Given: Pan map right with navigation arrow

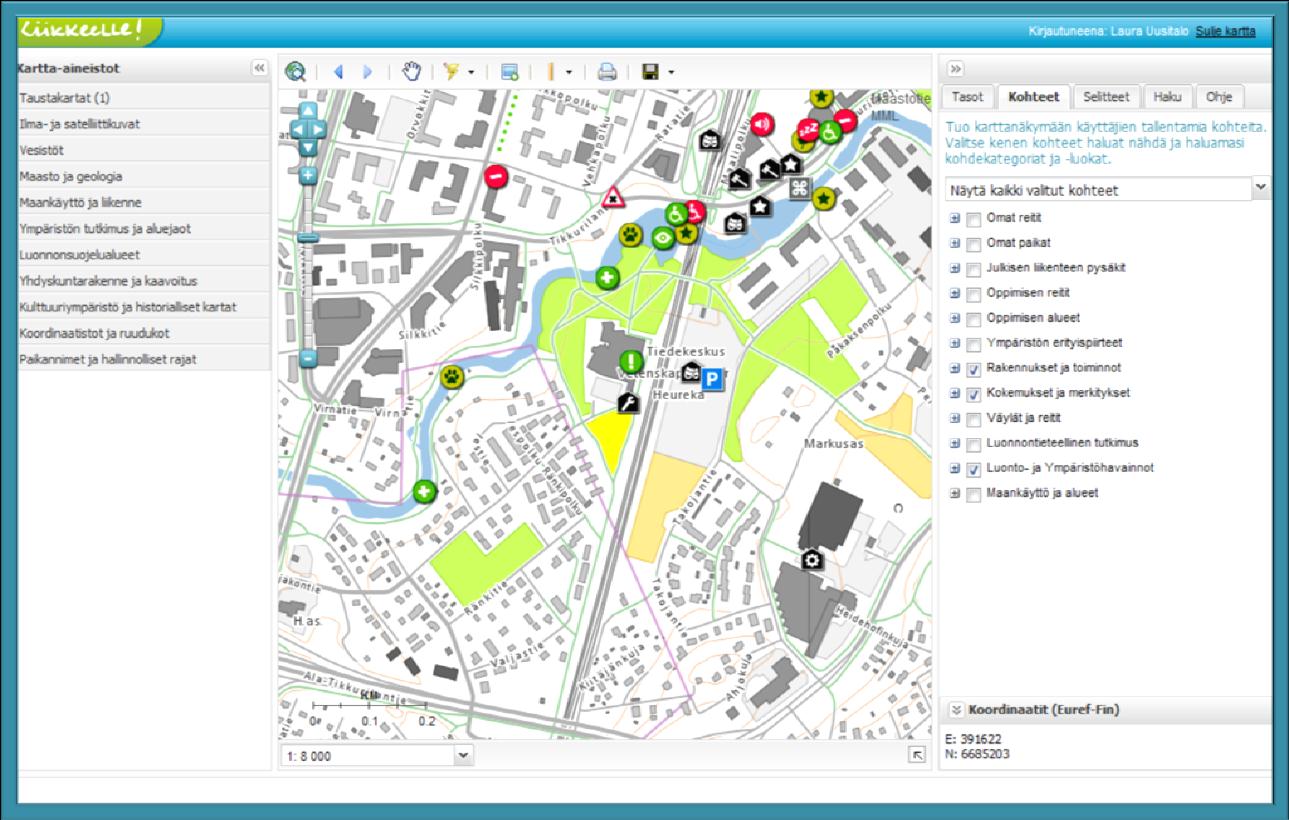Looking at the screenshot, I should (x=319, y=128).
